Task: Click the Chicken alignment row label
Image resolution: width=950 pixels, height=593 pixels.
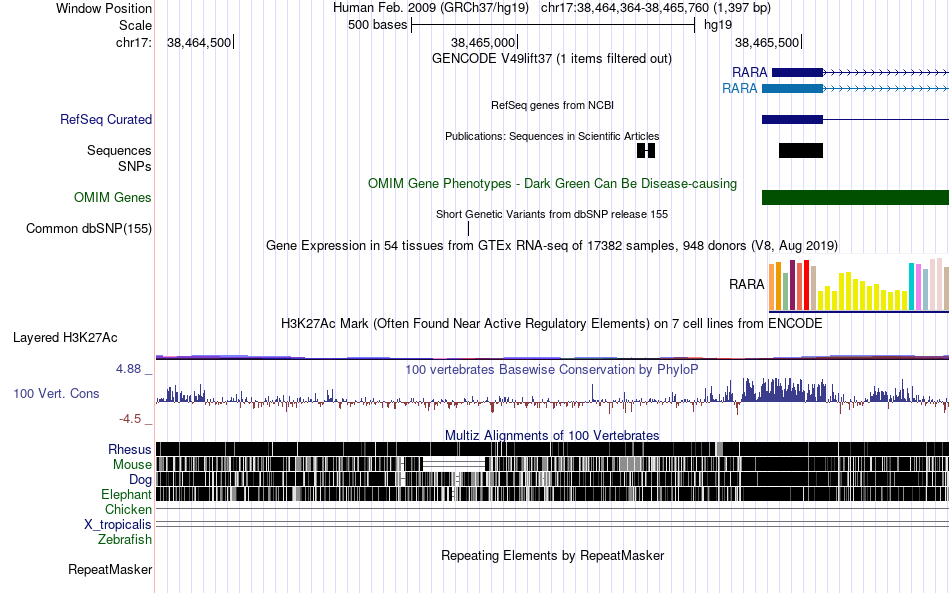Action: tap(128, 509)
